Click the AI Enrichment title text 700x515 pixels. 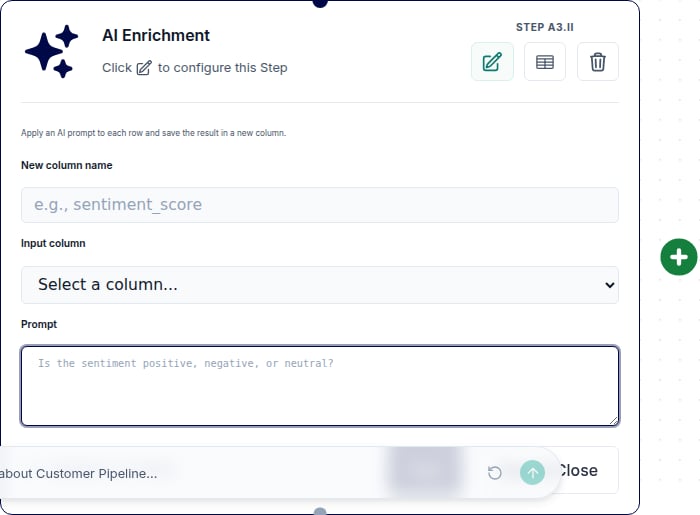coord(156,35)
